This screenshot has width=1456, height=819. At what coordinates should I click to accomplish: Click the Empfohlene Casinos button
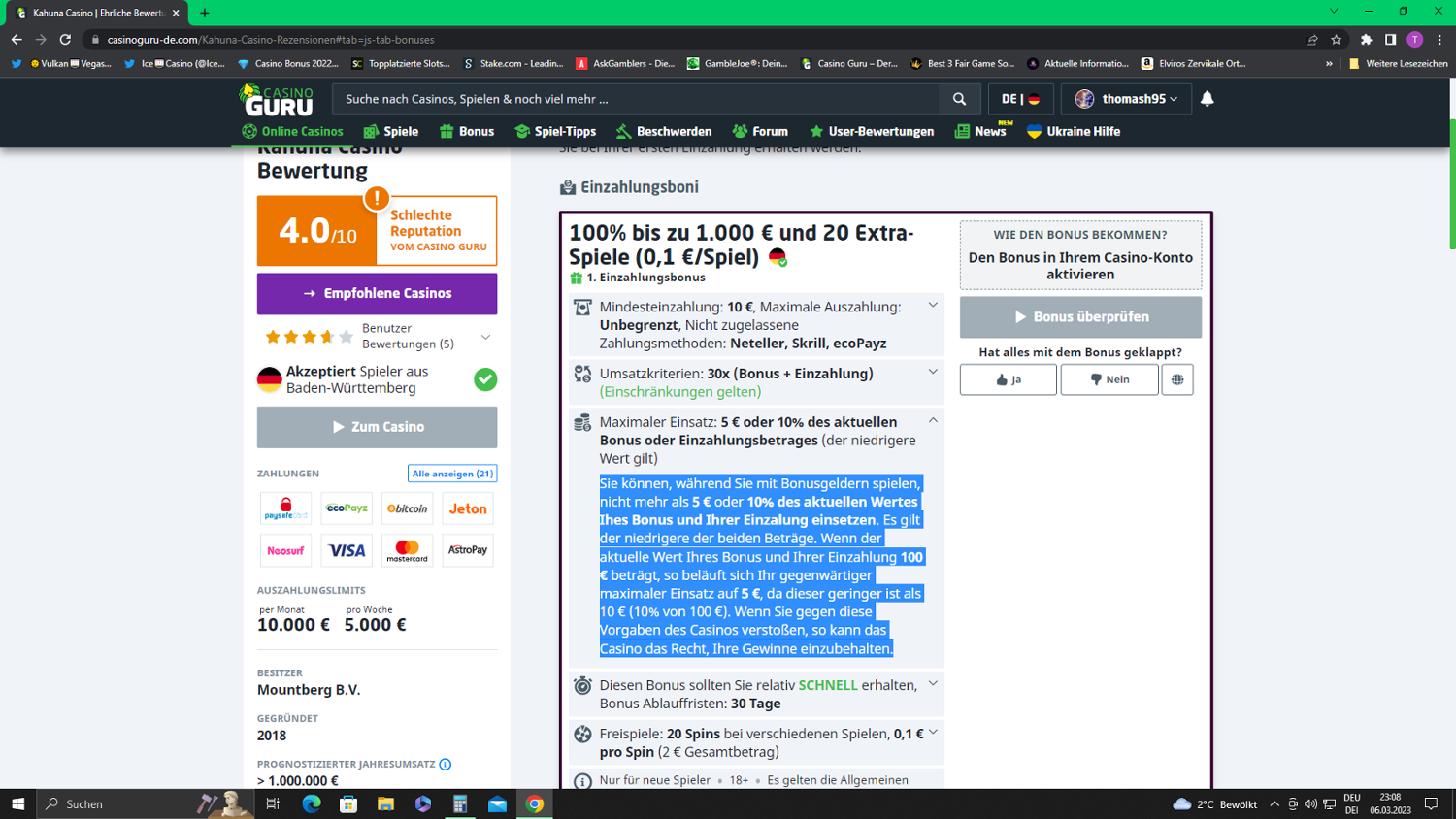(377, 293)
